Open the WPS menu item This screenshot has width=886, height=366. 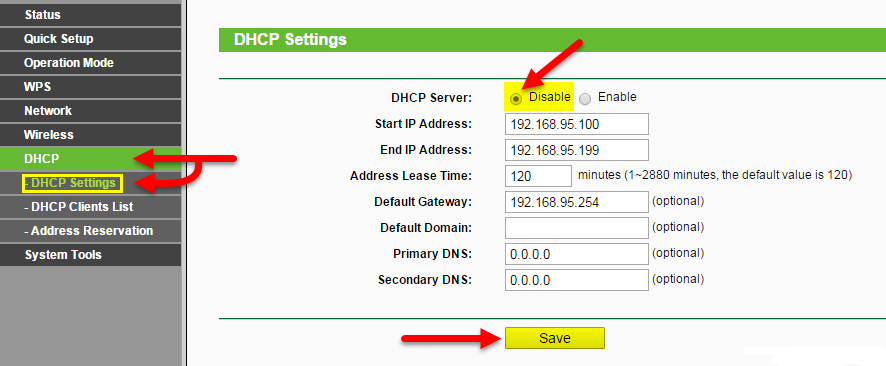(x=90, y=87)
